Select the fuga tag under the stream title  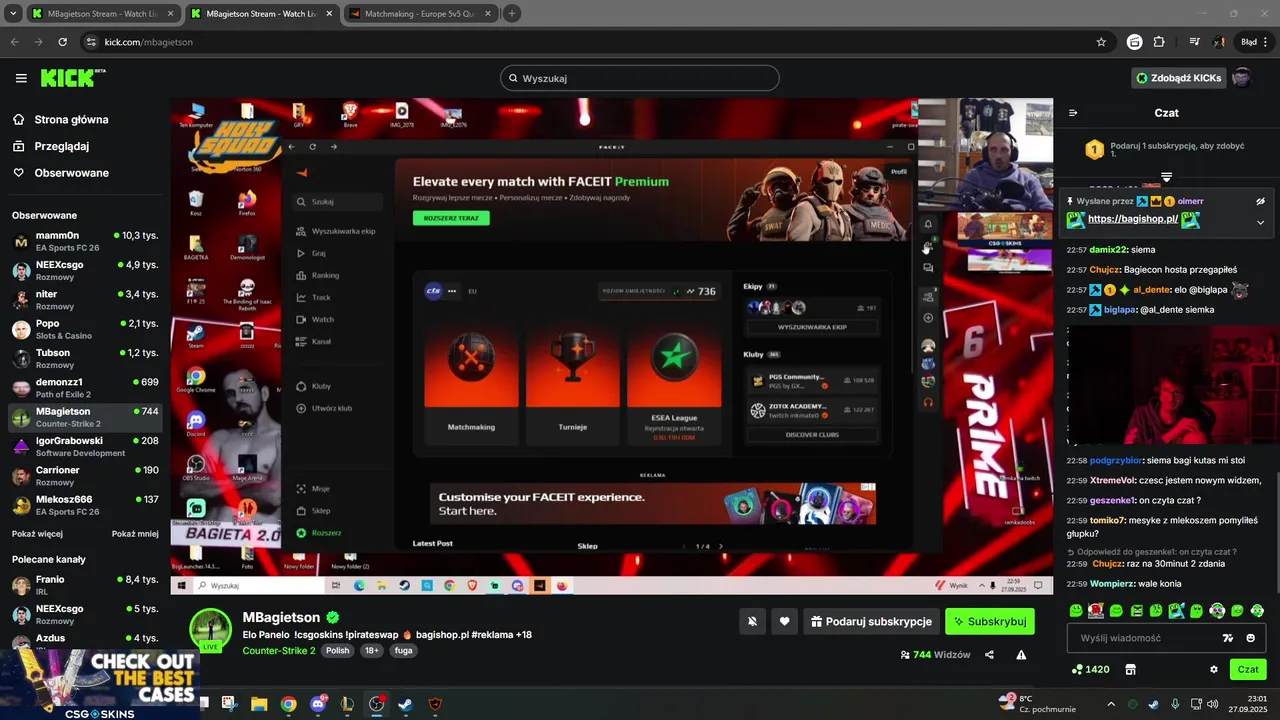point(403,650)
